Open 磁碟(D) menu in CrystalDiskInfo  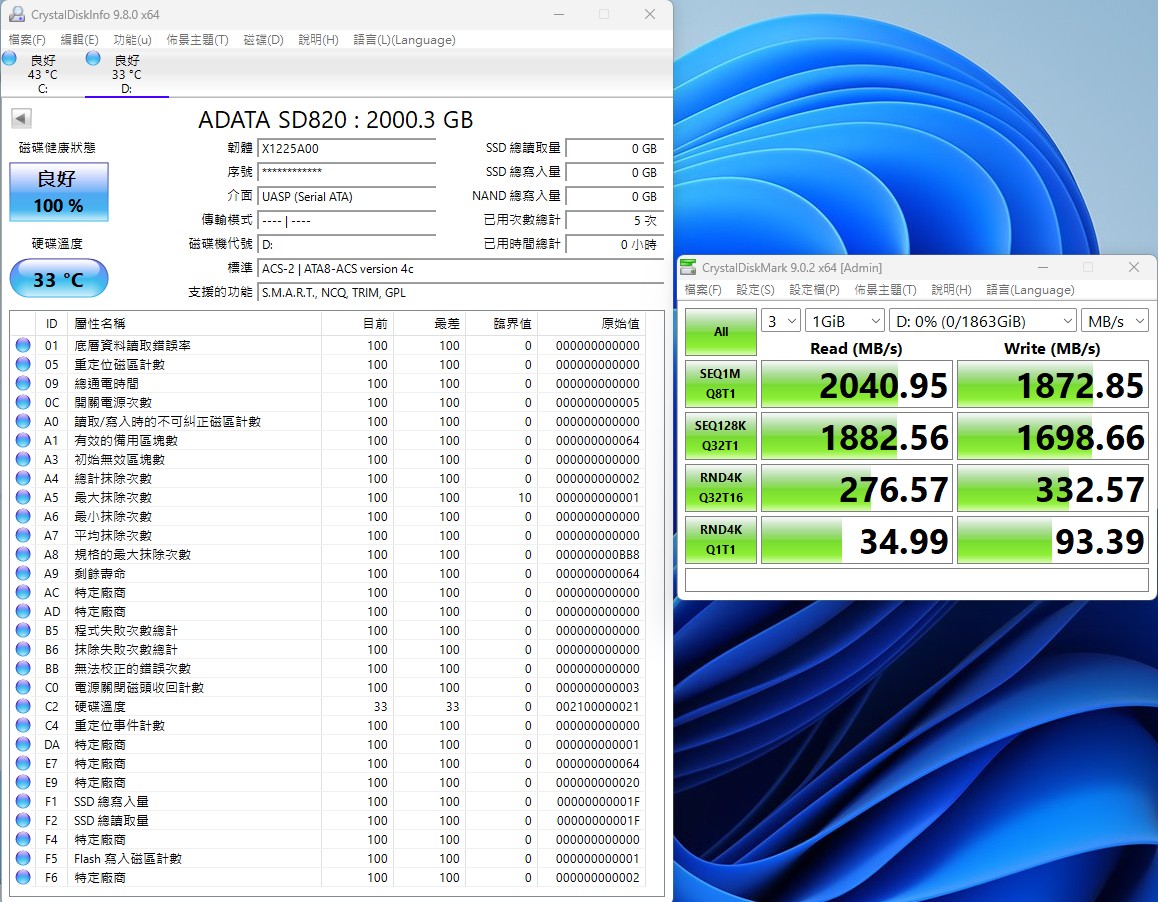264,40
